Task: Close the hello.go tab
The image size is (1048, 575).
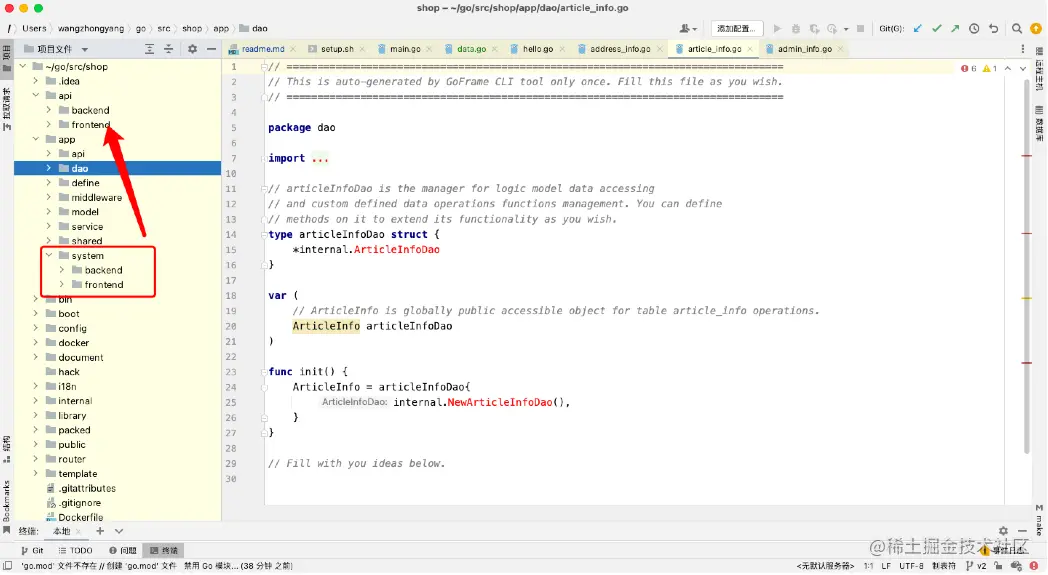Action: click(563, 49)
